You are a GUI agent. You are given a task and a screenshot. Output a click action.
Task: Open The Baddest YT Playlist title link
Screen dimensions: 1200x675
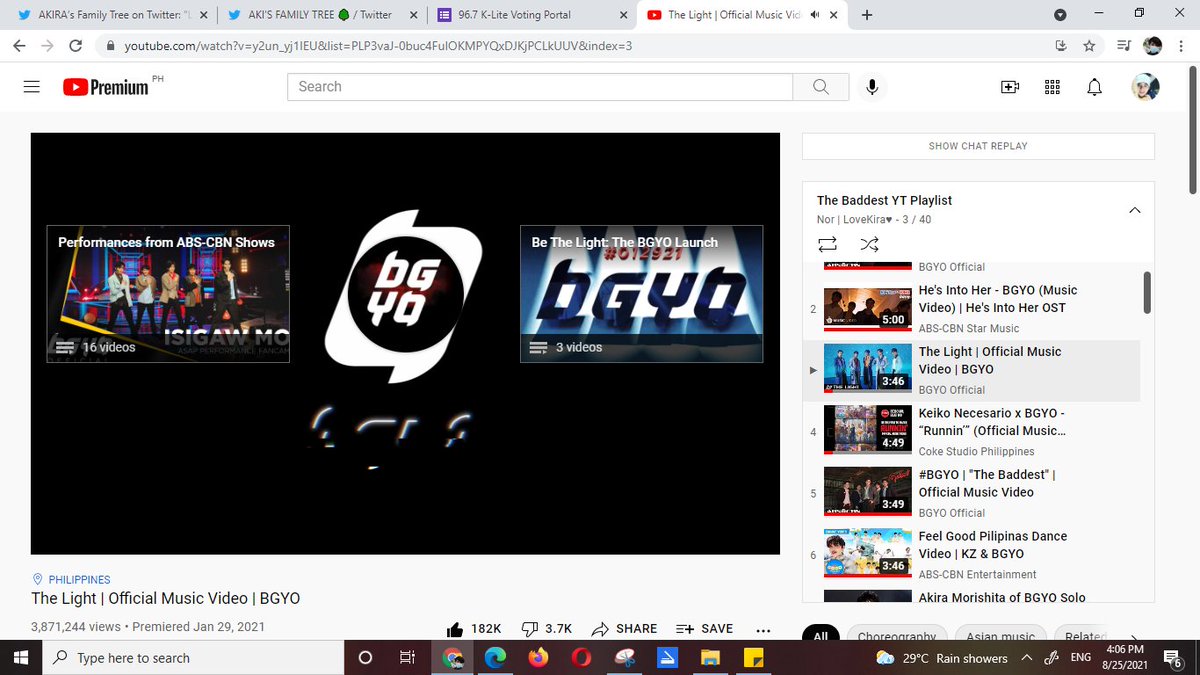point(884,200)
